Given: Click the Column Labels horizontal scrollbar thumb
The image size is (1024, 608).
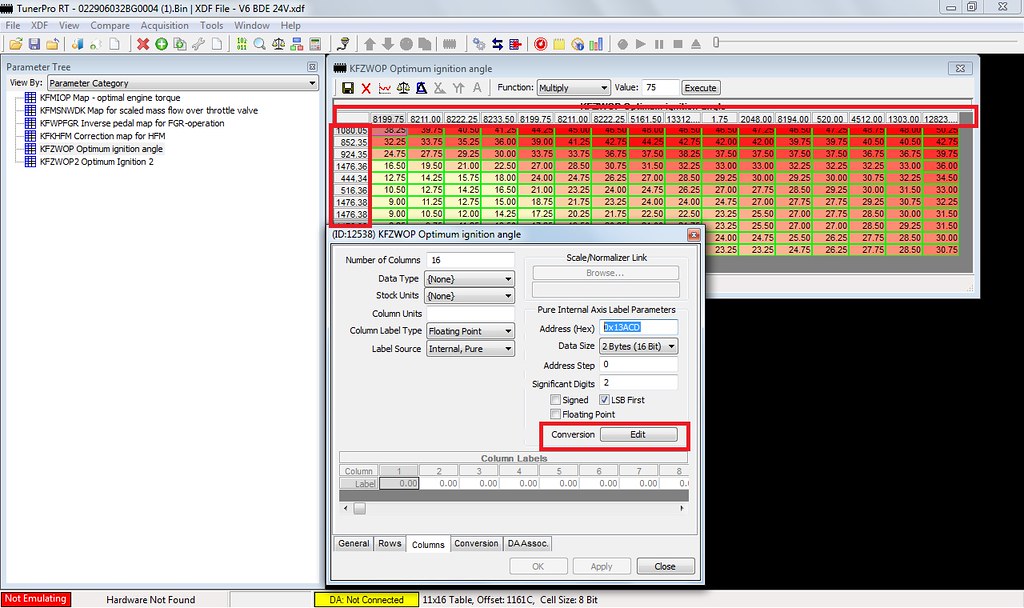Looking at the screenshot, I should pos(360,508).
